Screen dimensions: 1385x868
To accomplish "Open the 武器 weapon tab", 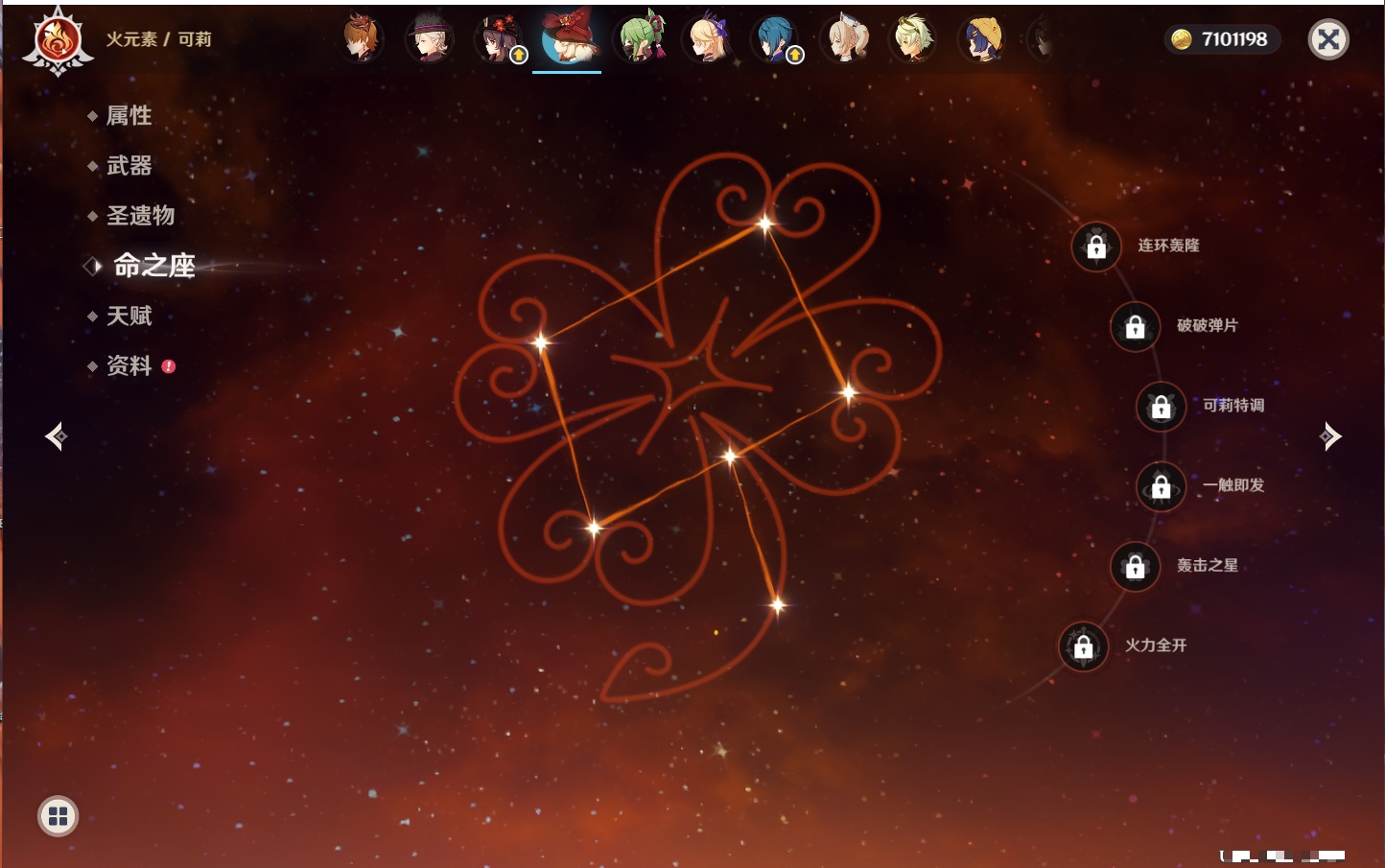I will click(129, 165).
